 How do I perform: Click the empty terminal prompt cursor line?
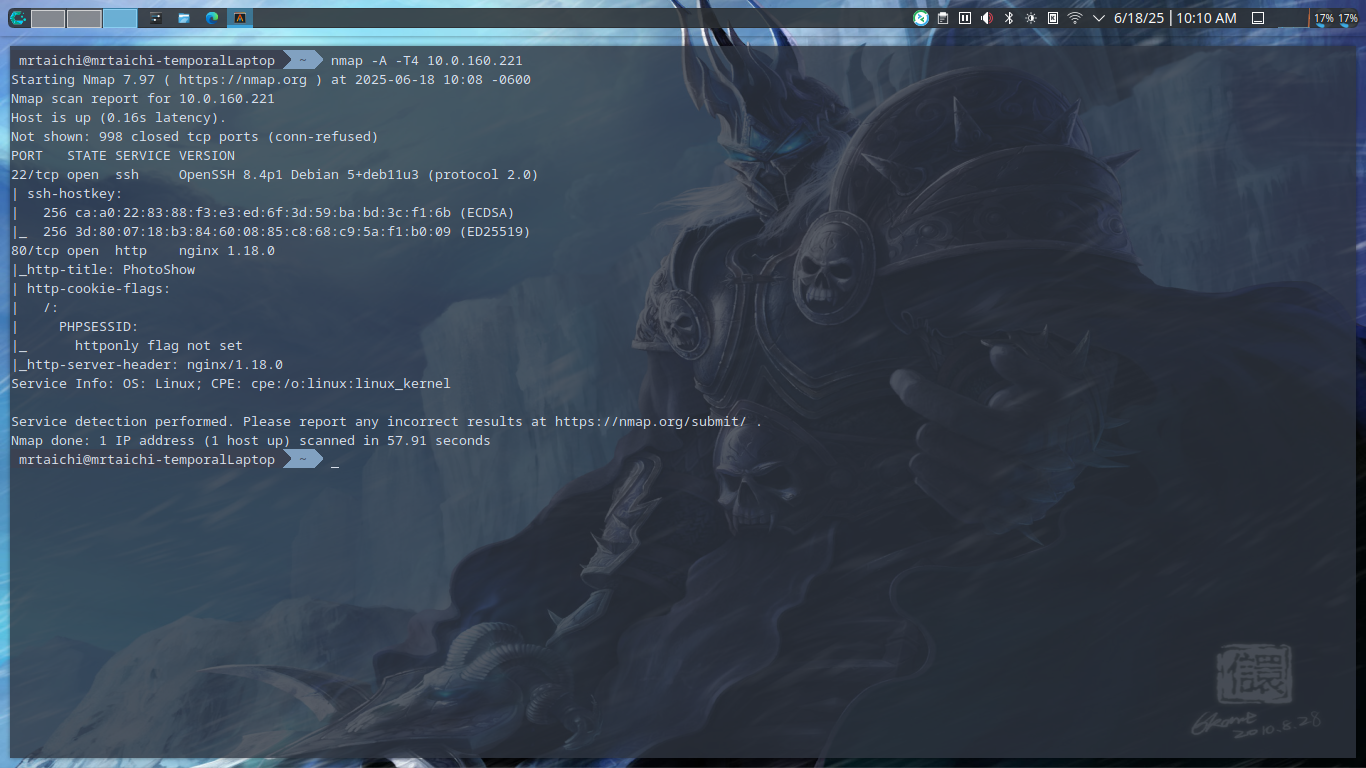[335, 460]
